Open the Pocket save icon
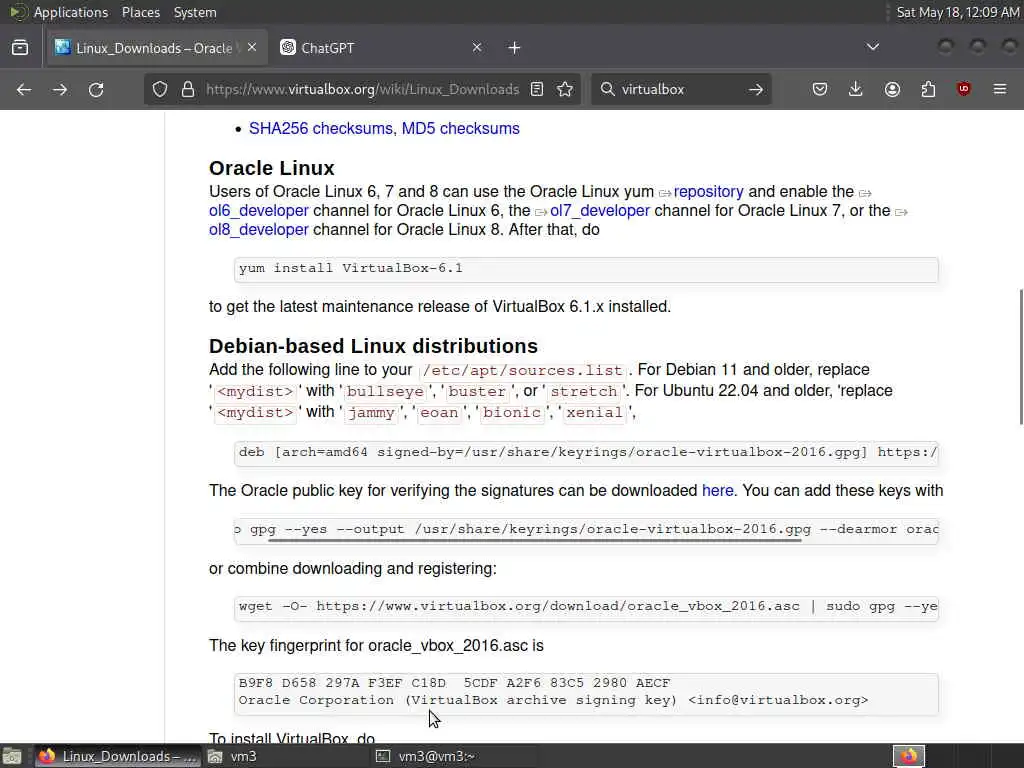 [820, 89]
